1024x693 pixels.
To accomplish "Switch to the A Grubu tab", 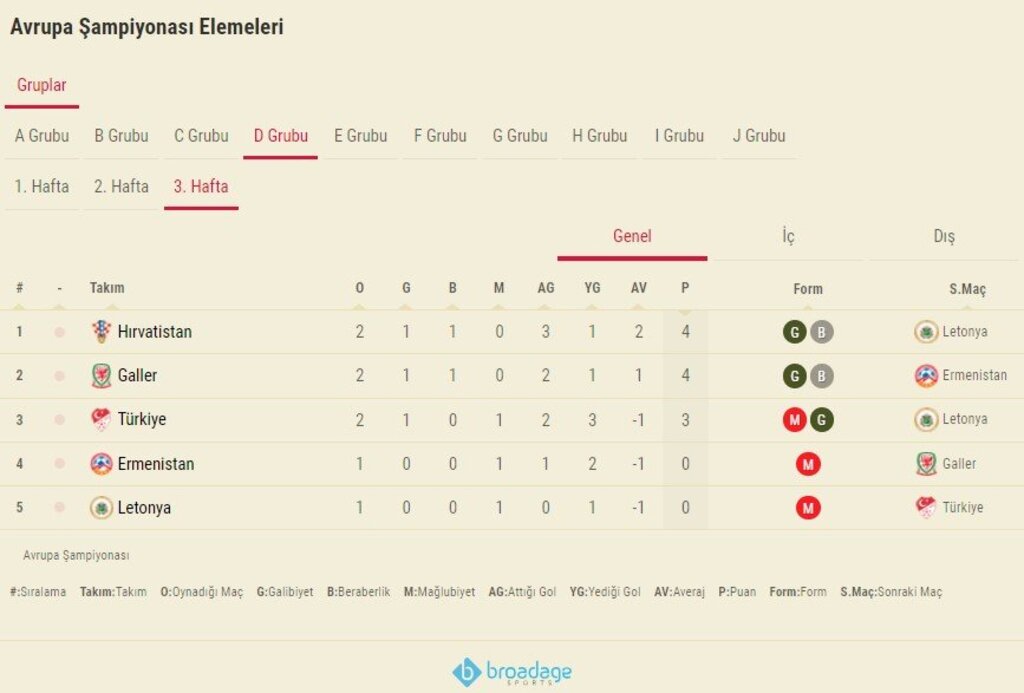I will tap(42, 136).
